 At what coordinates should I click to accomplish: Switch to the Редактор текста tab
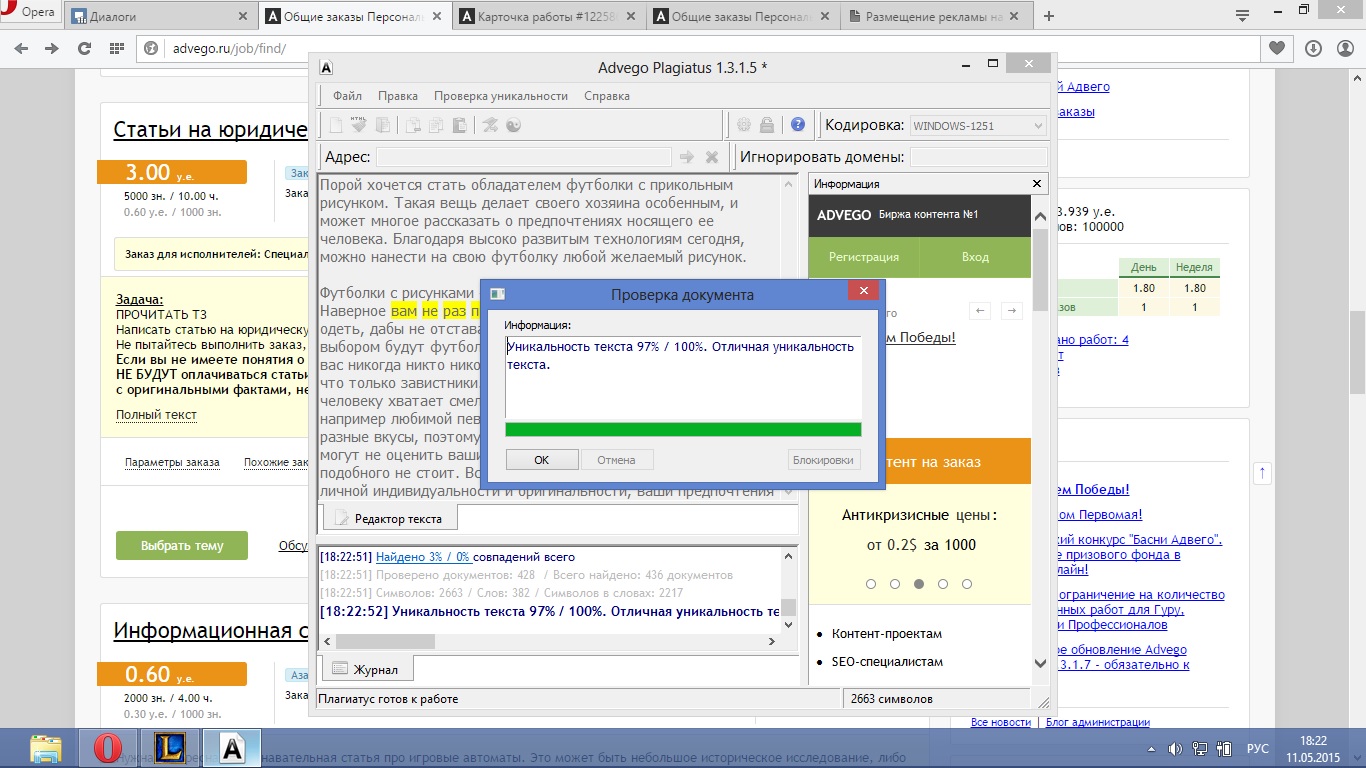[x=389, y=518]
